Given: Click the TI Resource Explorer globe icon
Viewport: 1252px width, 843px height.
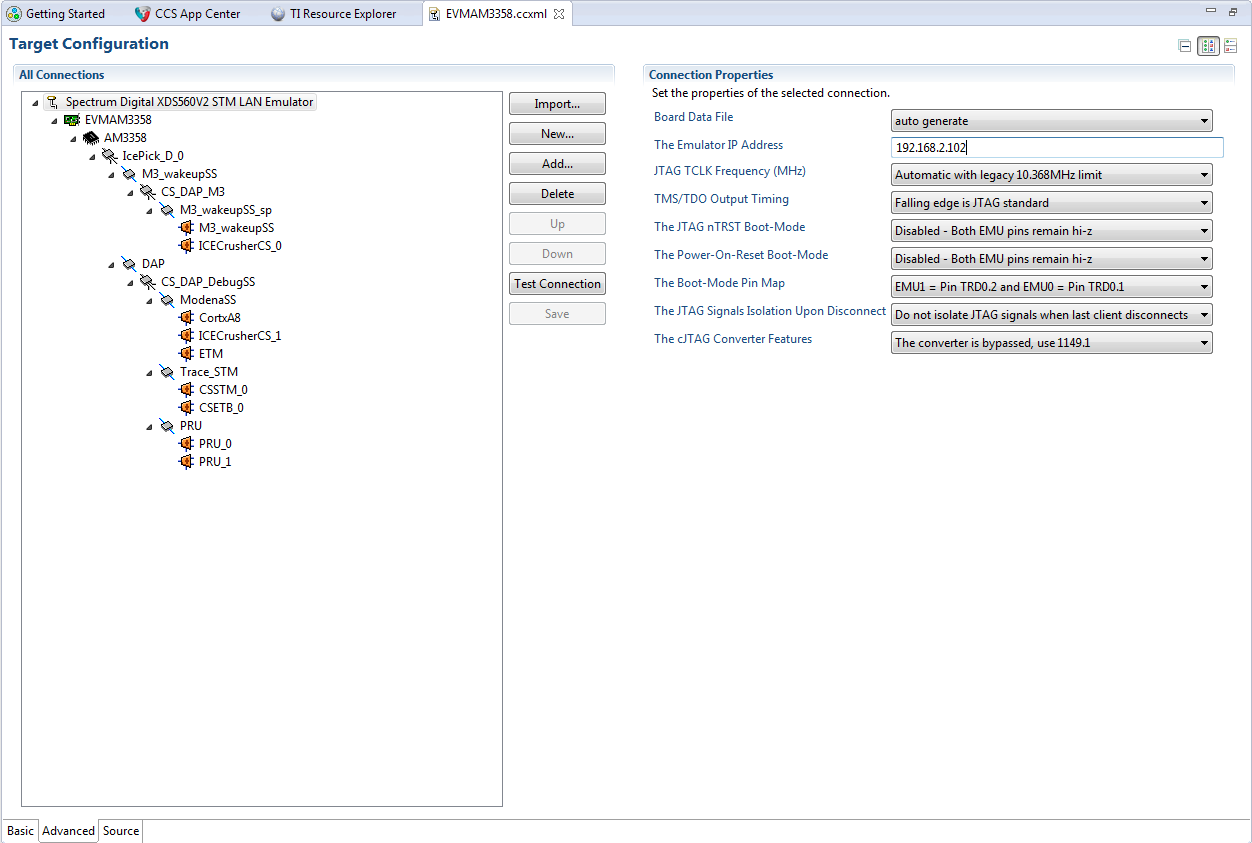Looking at the screenshot, I should tap(278, 14).
